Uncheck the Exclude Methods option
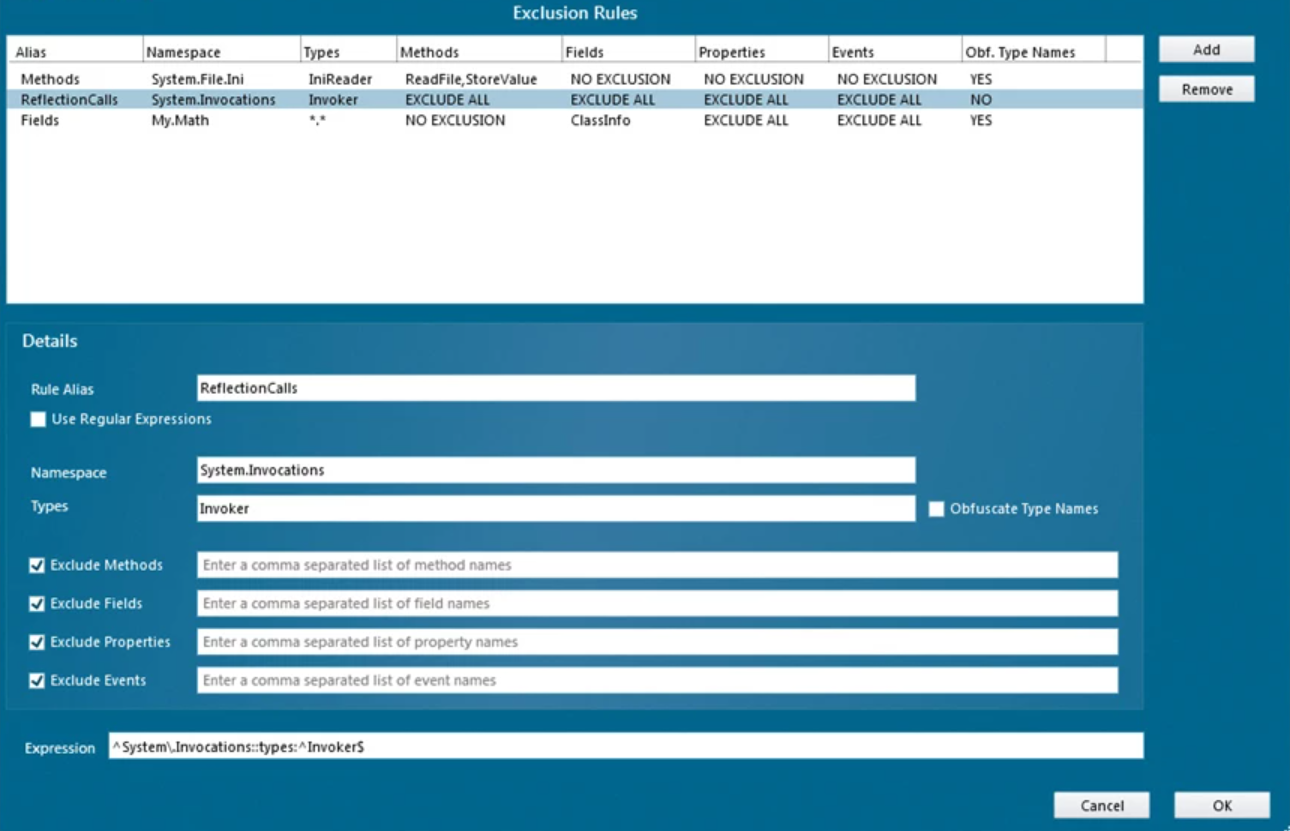 (37, 564)
